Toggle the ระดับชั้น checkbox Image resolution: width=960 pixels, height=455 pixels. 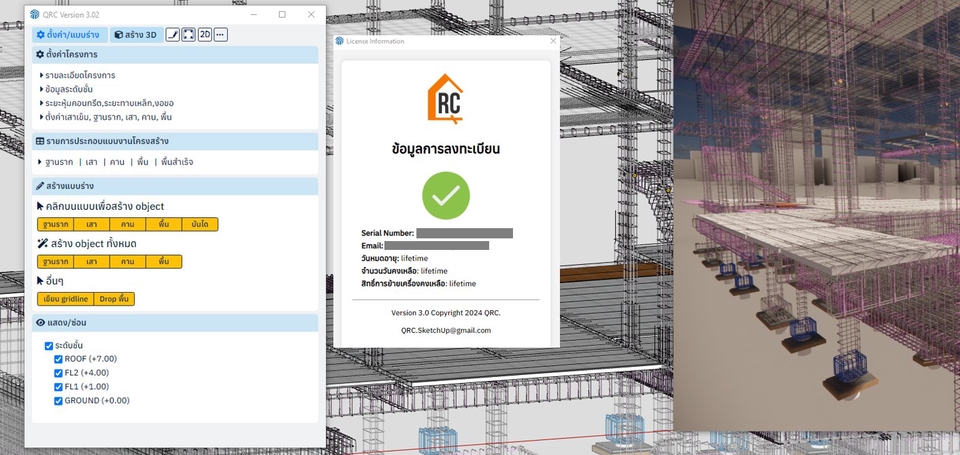click(49, 346)
